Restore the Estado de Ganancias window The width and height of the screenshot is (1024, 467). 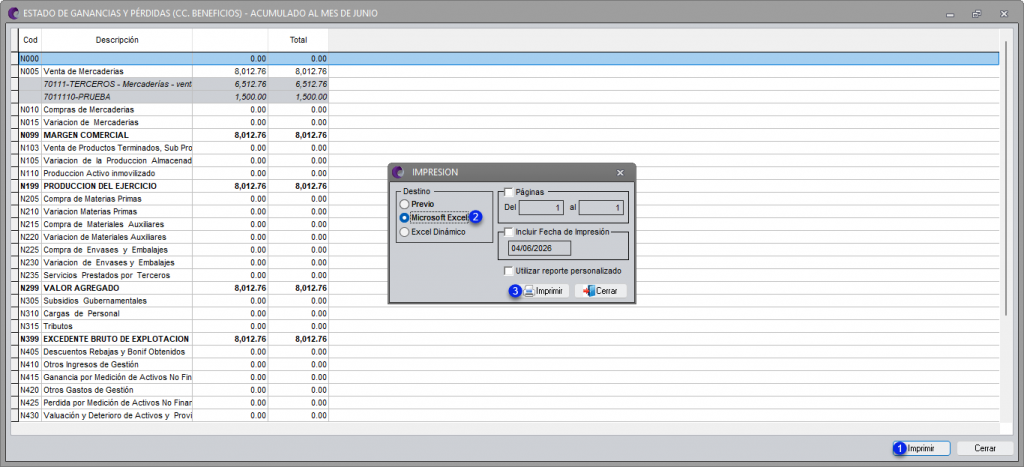point(976,13)
